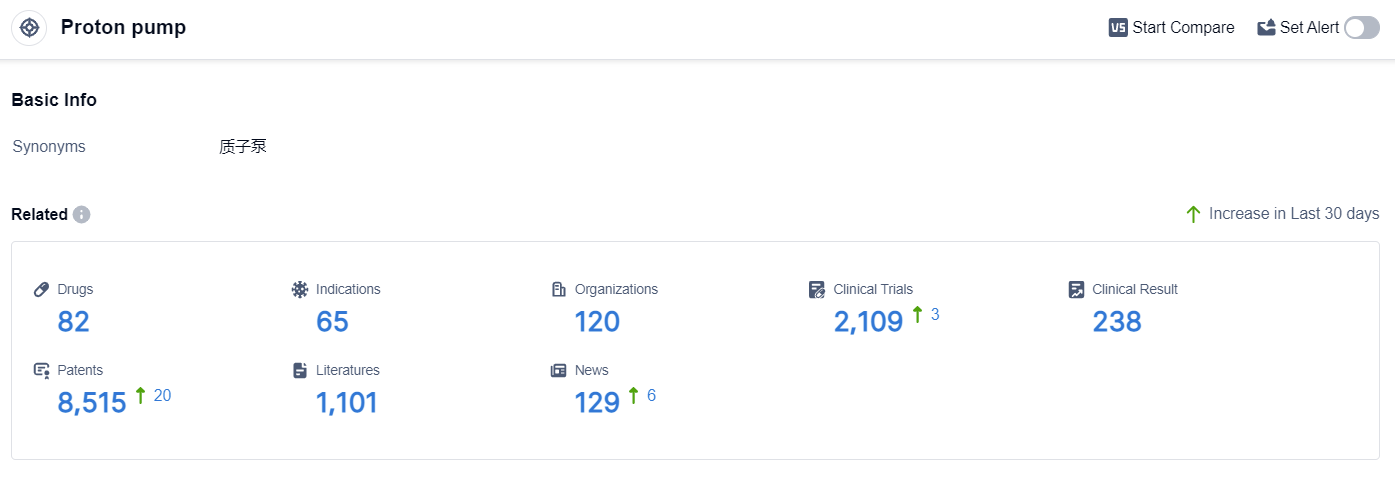This screenshot has width=1395, height=481.
Task: Click the Start Compare button
Action: click(1171, 28)
